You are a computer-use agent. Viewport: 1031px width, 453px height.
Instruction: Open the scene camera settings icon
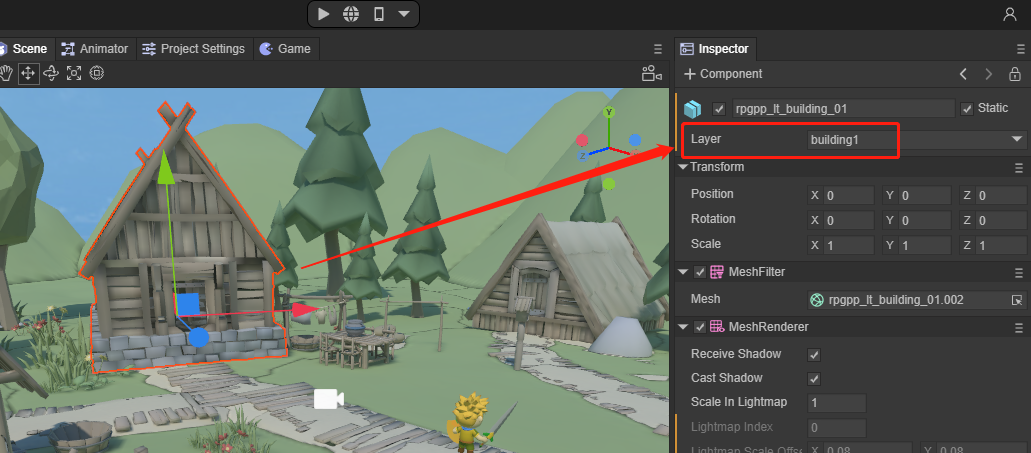coord(651,74)
